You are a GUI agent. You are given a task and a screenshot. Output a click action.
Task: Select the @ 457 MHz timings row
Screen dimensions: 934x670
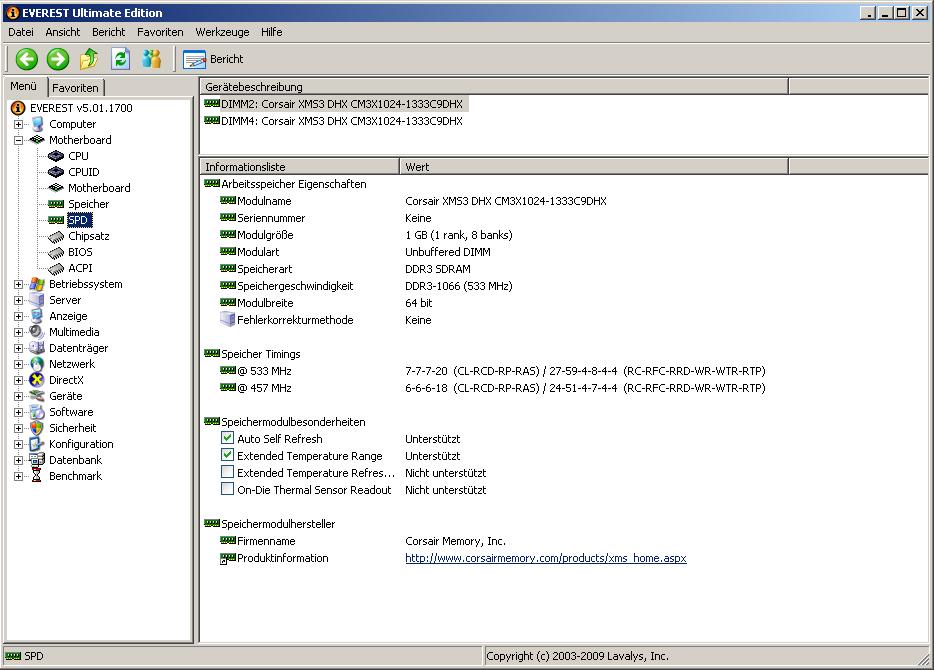pyautogui.click(x=493, y=388)
